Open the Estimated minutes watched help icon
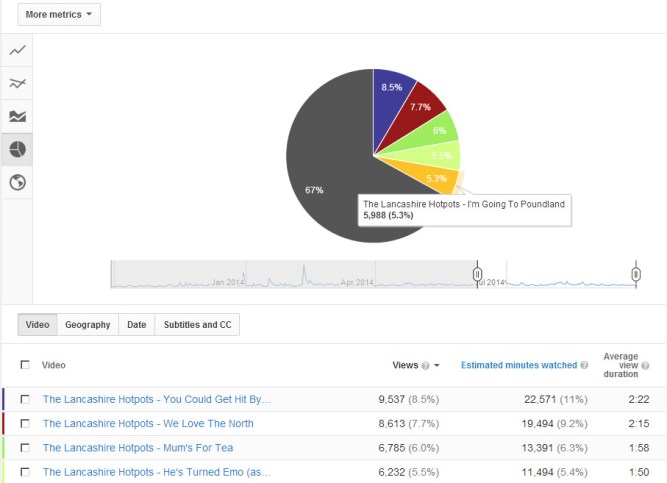Viewport: 667px width, 483px height. tap(584, 365)
